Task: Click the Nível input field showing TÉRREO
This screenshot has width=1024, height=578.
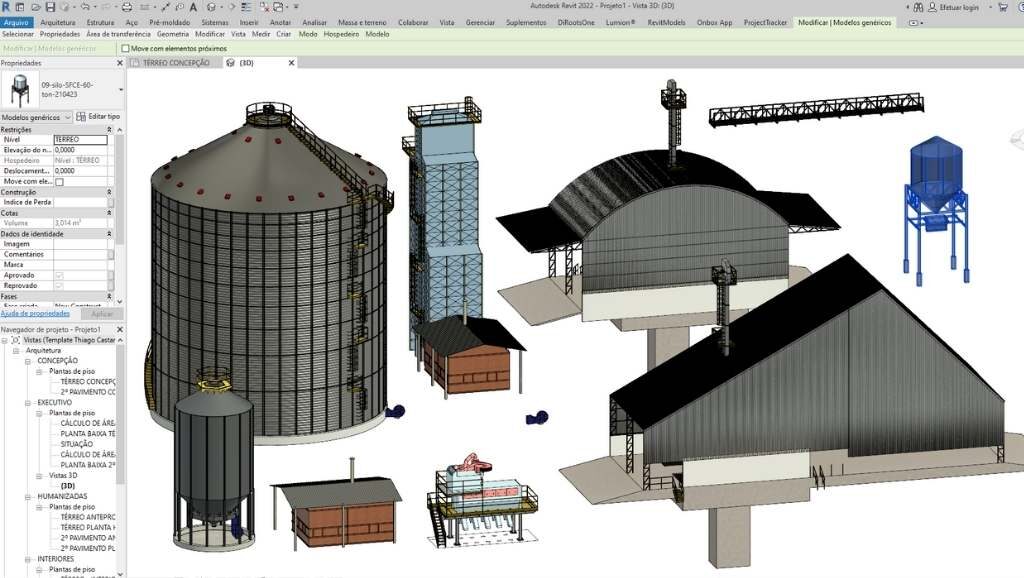Action: click(80, 139)
